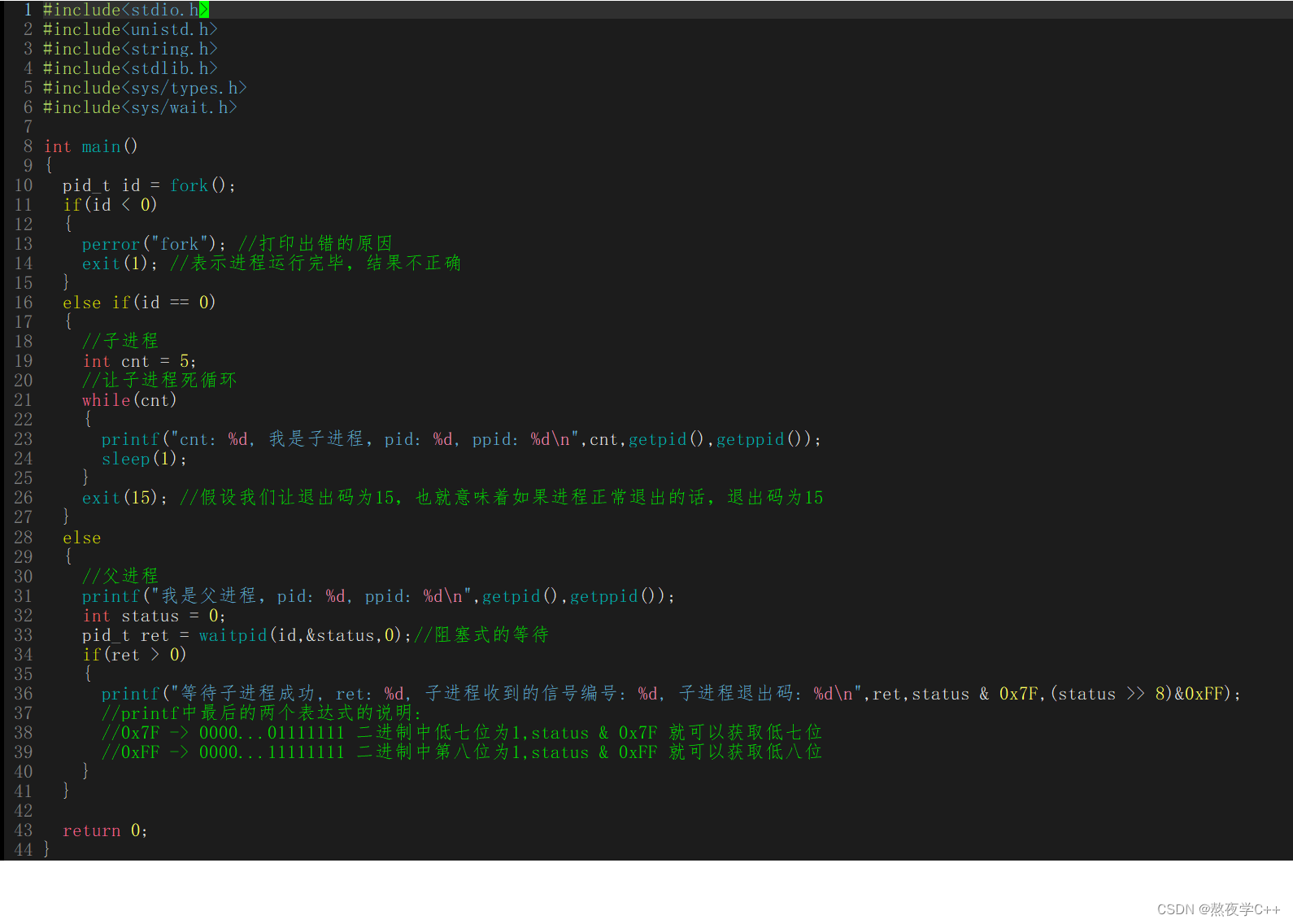This screenshot has width=1293, height=924.
Task: Click line number 26
Action: (x=24, y=498)
